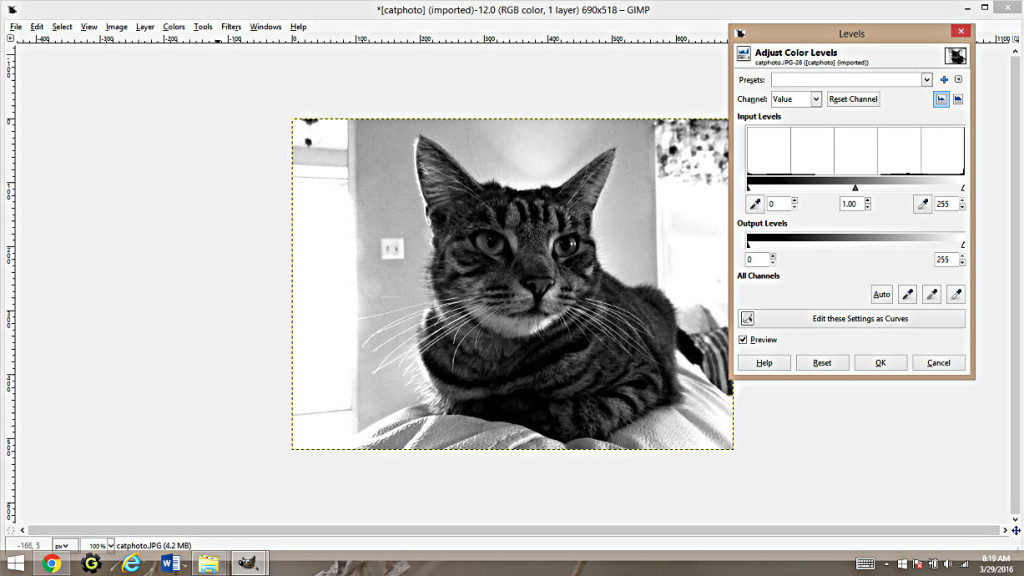This screenshot has height=576, width=1024.
Task: Open Word from the taskbar
Action: pyautogui.click(x=170, y=563)
